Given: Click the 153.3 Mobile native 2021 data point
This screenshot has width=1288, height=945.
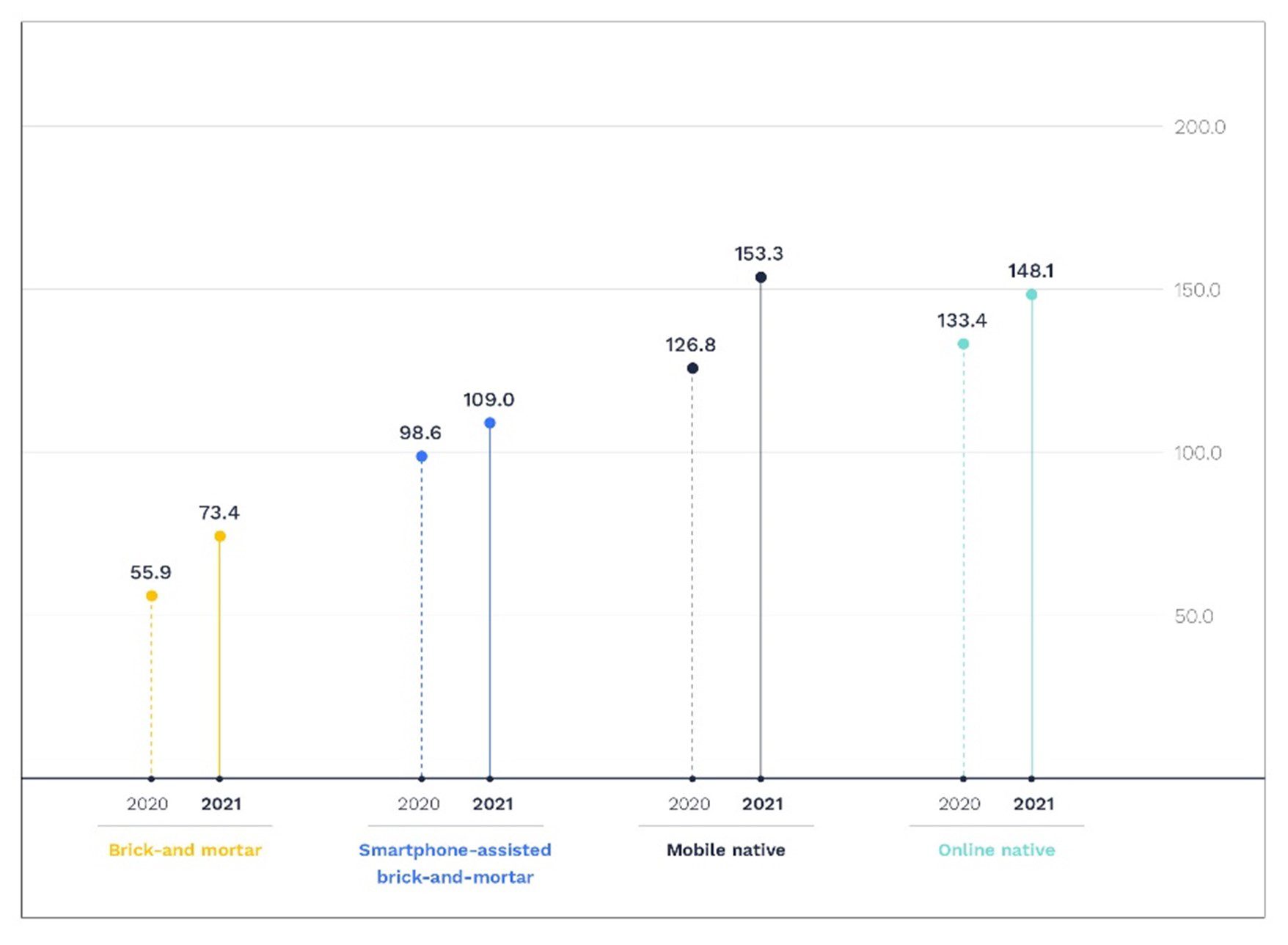Looking at the screenshot, I should 761,277.
